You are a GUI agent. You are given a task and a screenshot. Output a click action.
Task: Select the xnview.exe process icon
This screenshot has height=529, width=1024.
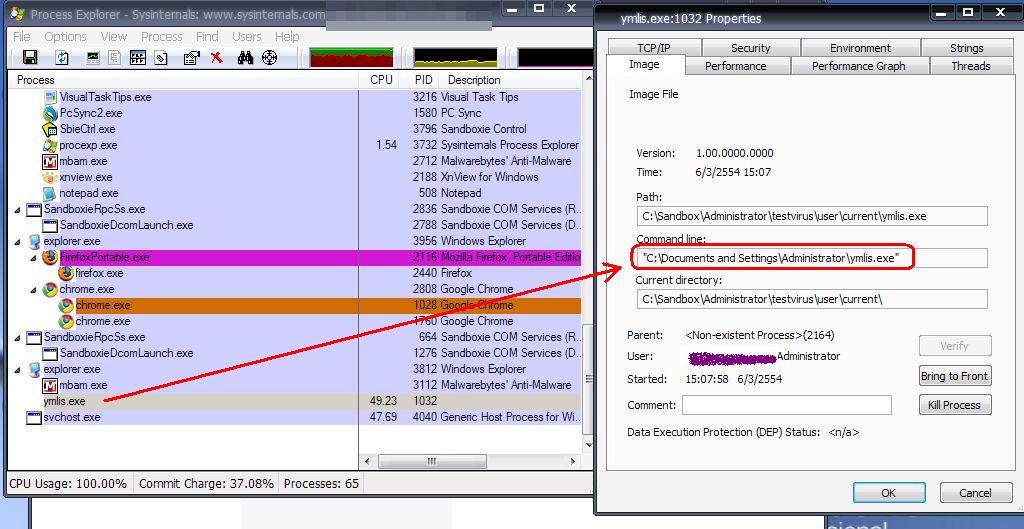(x=50, y=177)
